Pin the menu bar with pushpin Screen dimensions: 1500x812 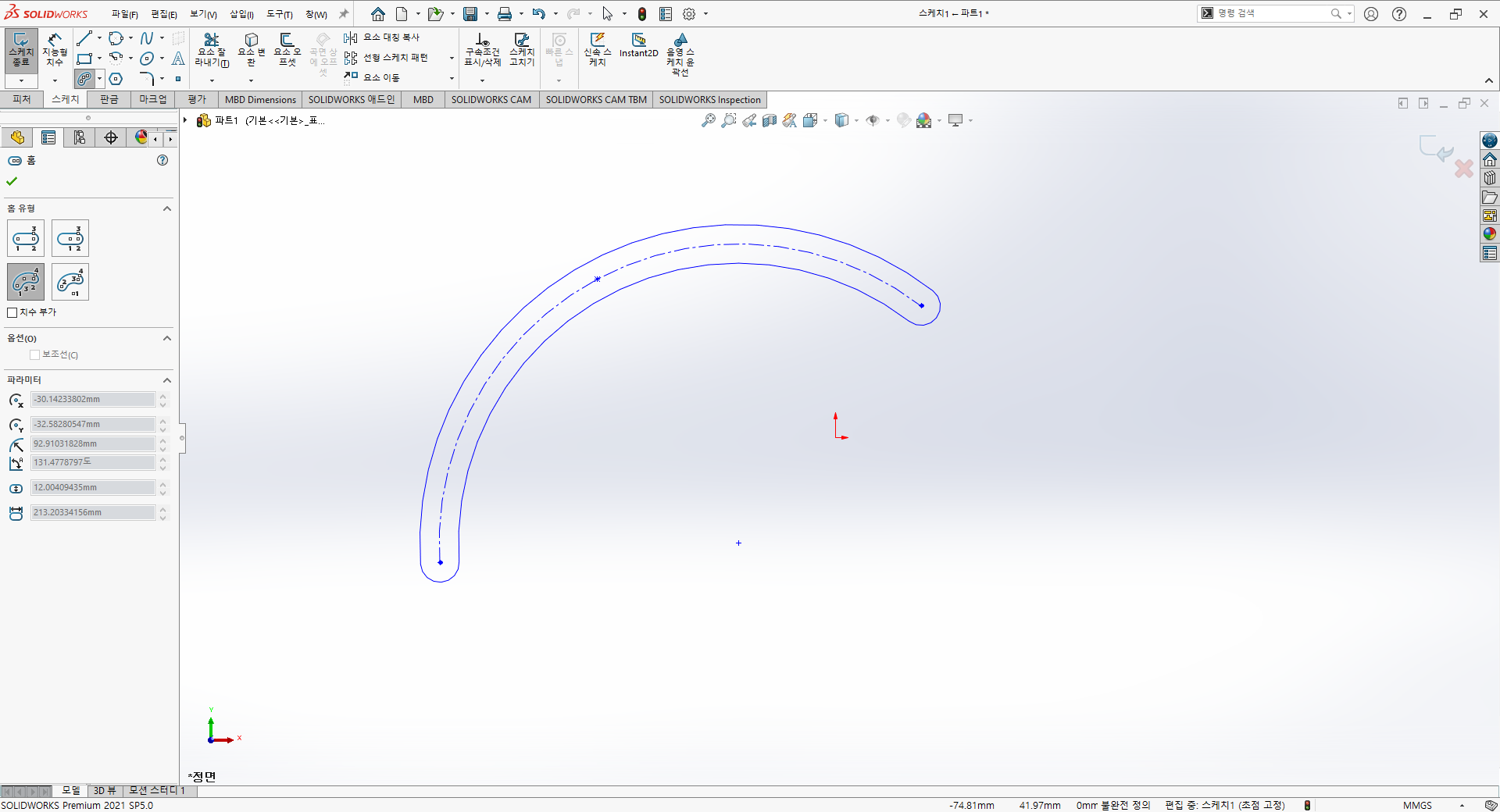344,14
